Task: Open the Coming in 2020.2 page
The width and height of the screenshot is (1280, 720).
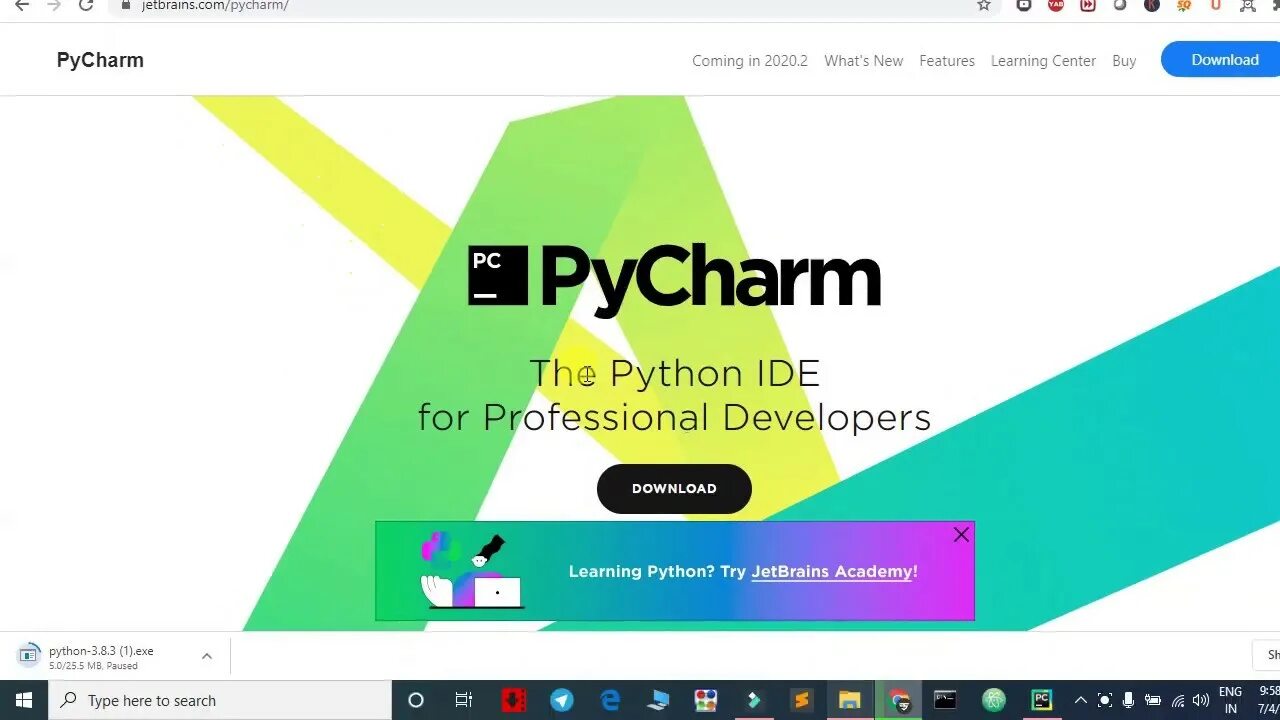Action: [x=750, y=61]
